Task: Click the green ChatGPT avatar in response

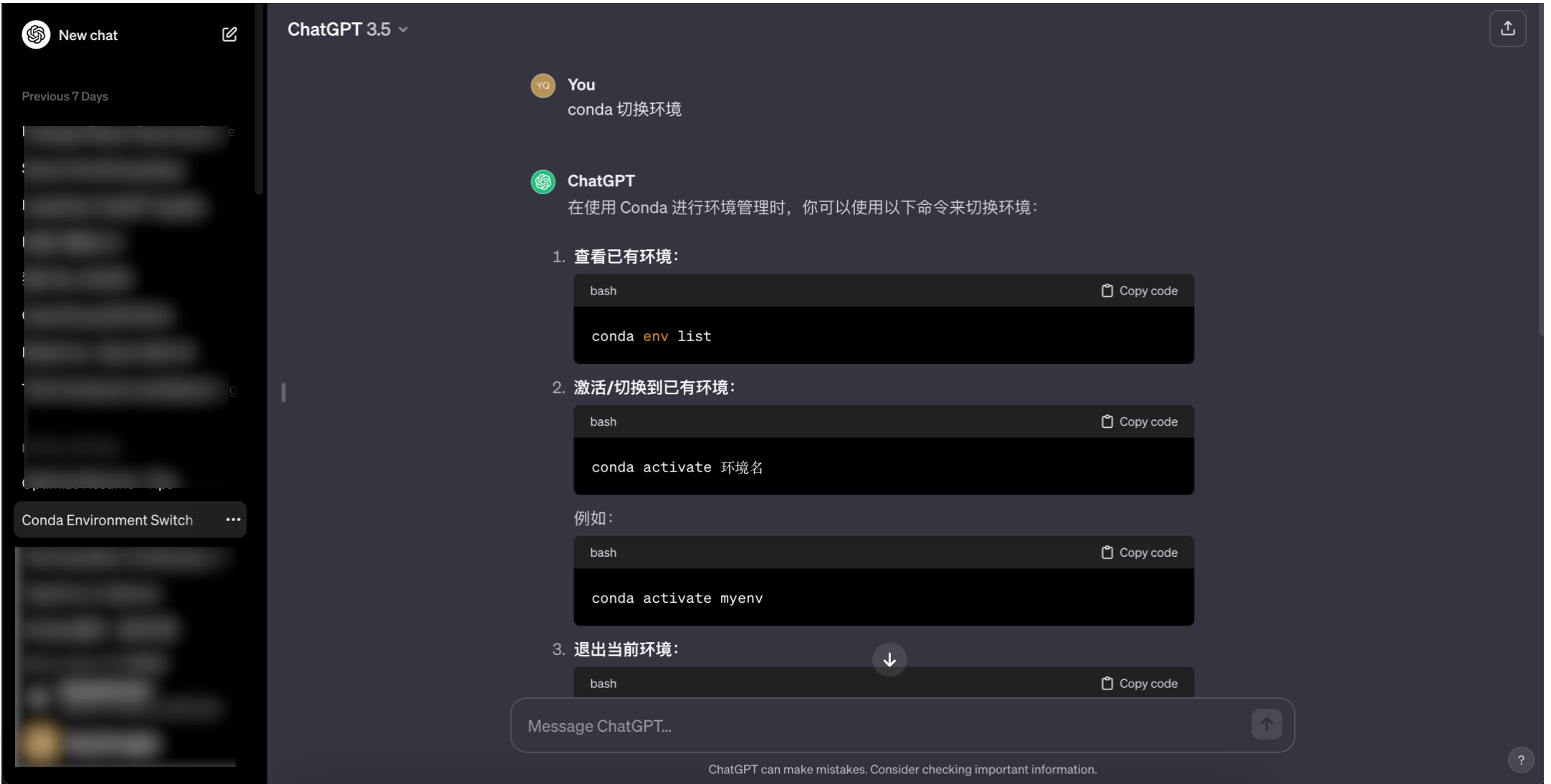Action: pos(543,181)
